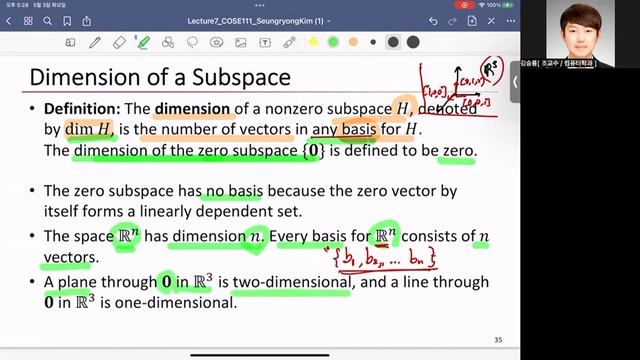Select the presenter video thumbnail
Image resolution: width=640 pixels, height=360 pixels.
tap(580, 33)
